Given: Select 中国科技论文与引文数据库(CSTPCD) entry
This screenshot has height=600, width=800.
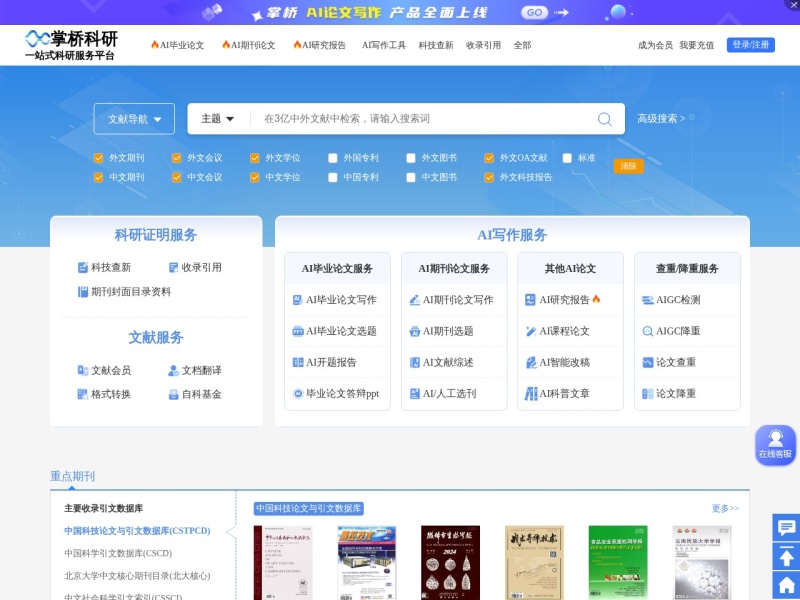Looking at the screenshot, I should click(x=137, y=531).
